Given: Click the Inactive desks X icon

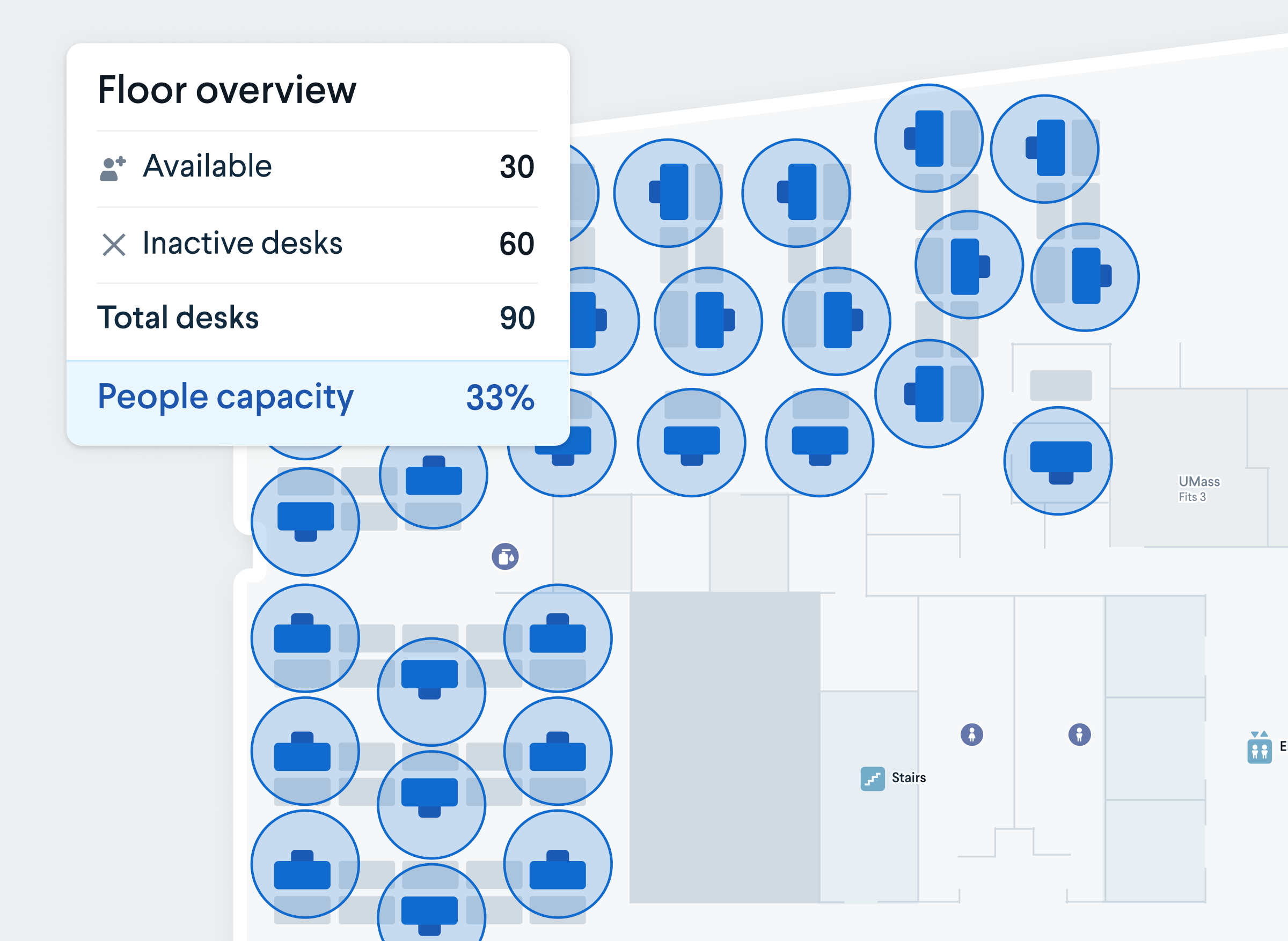Looking at the screenshot, I should click(x=114, y=245).
